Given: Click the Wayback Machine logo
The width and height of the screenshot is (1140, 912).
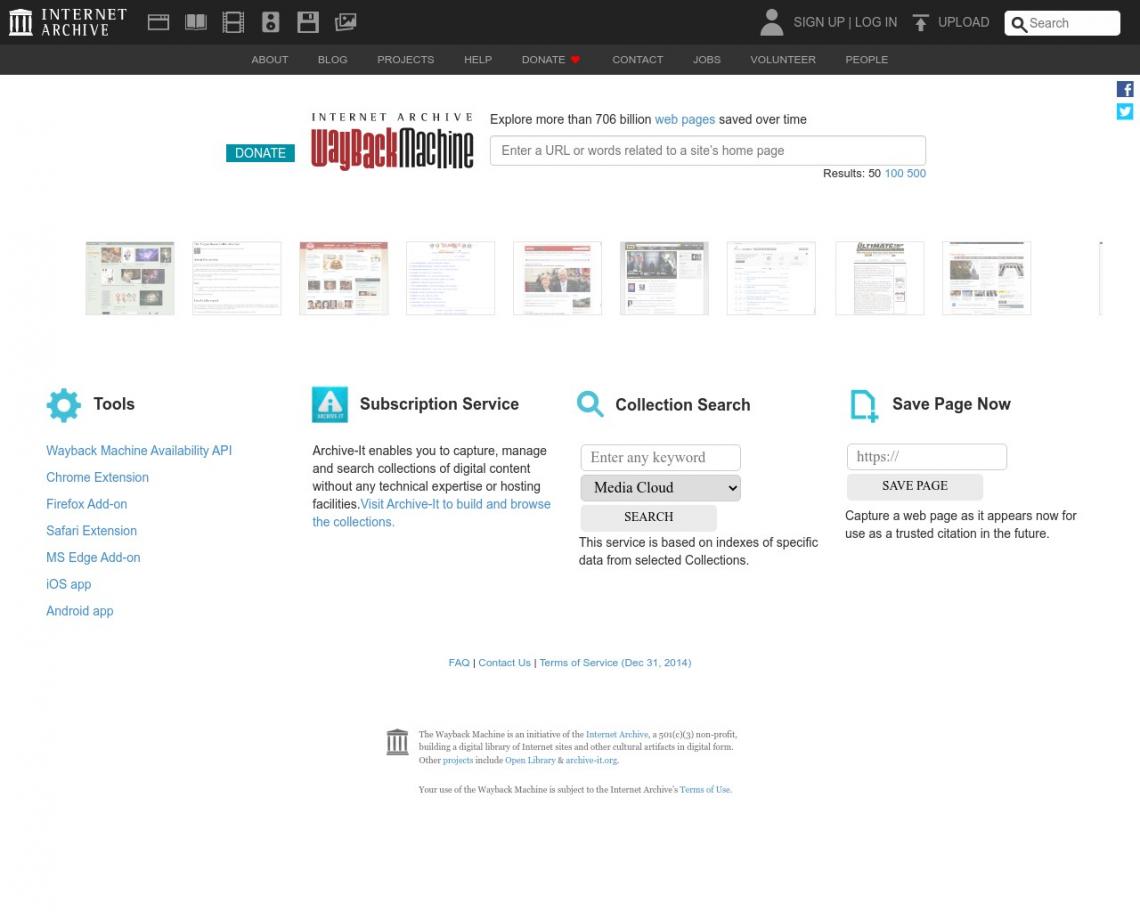Looking at the screenshot, I should click(392, 142).
